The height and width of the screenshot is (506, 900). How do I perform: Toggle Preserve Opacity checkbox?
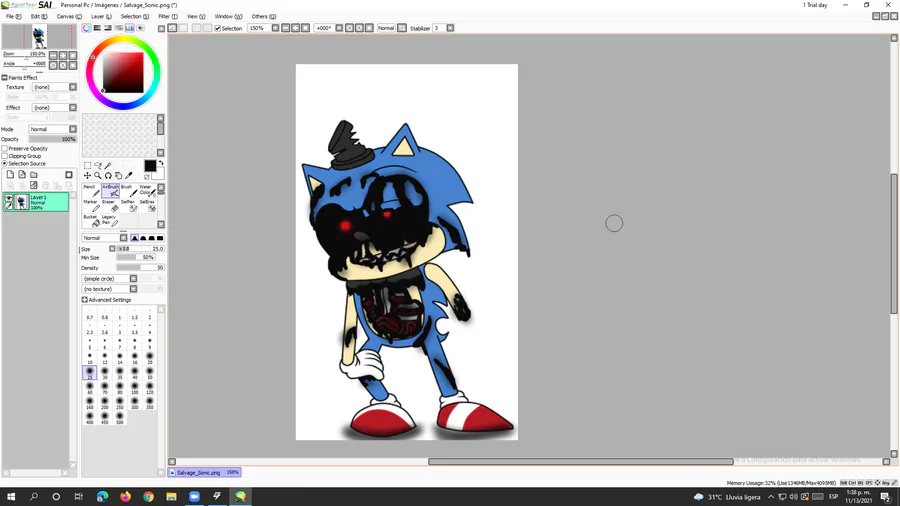[5, 149]
